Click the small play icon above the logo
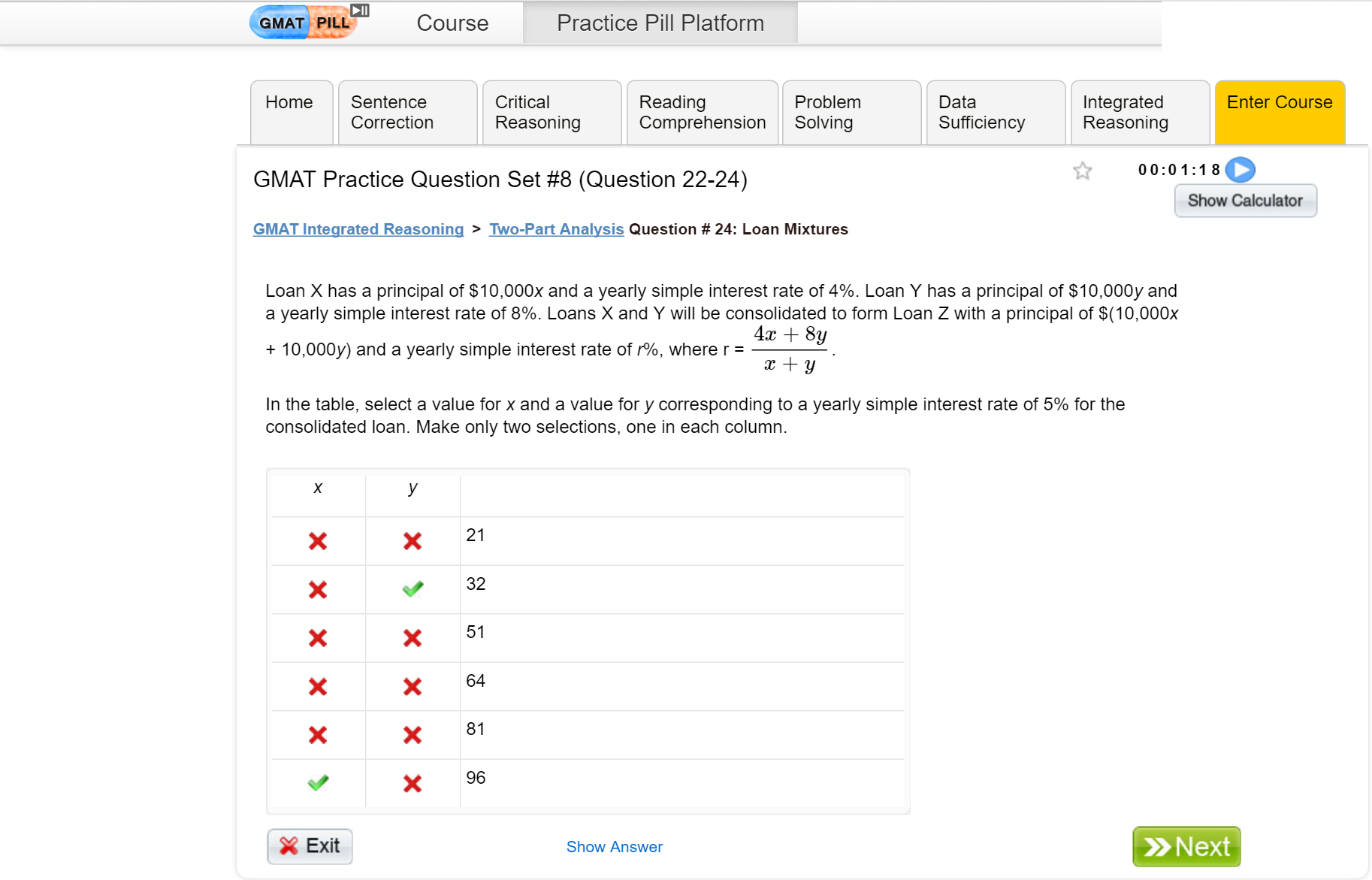This screenshot has height=880, width=1372. click(359, 10)
